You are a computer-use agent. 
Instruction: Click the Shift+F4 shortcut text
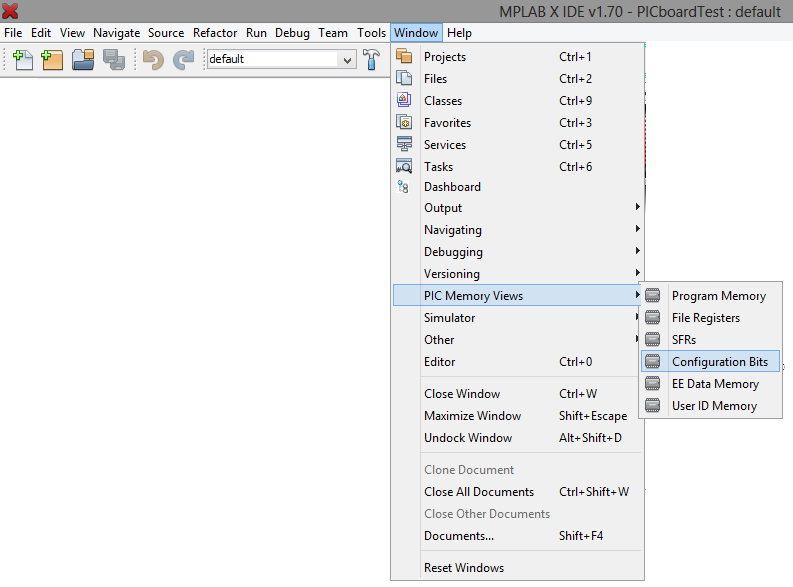click(x=581, y=535)
